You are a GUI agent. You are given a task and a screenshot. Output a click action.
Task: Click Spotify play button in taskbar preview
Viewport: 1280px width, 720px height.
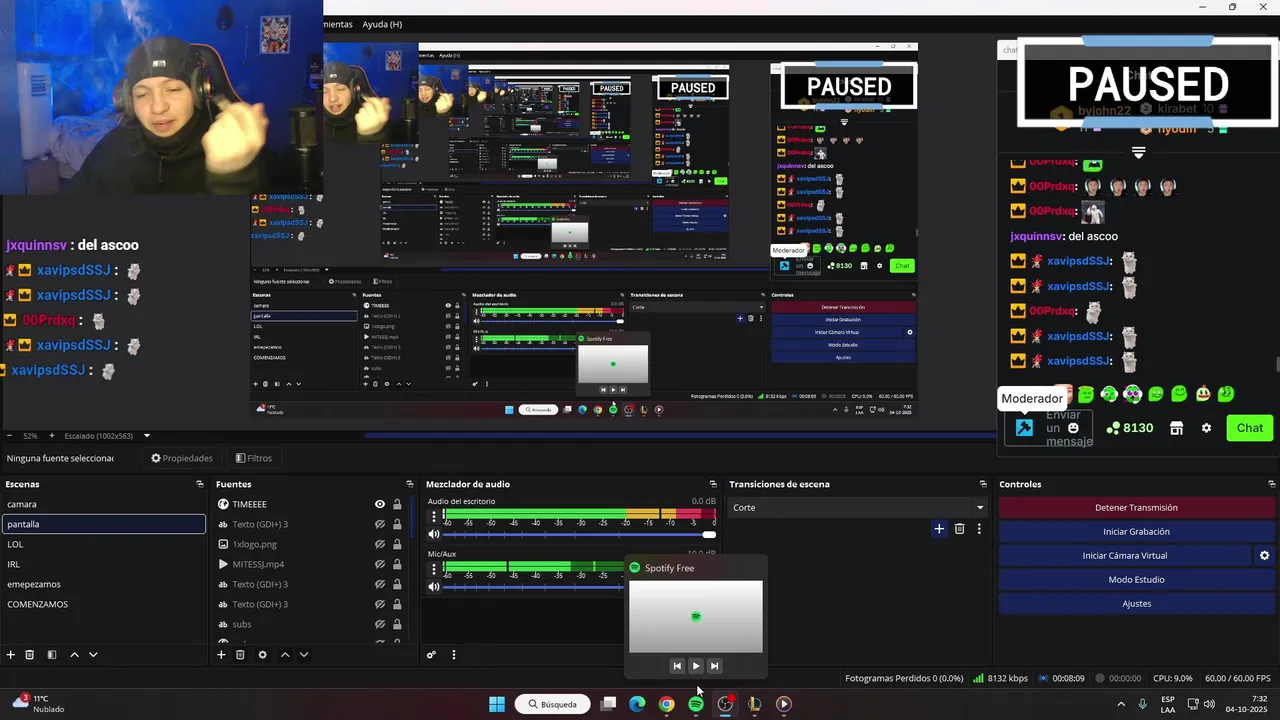tap(696, 666)
